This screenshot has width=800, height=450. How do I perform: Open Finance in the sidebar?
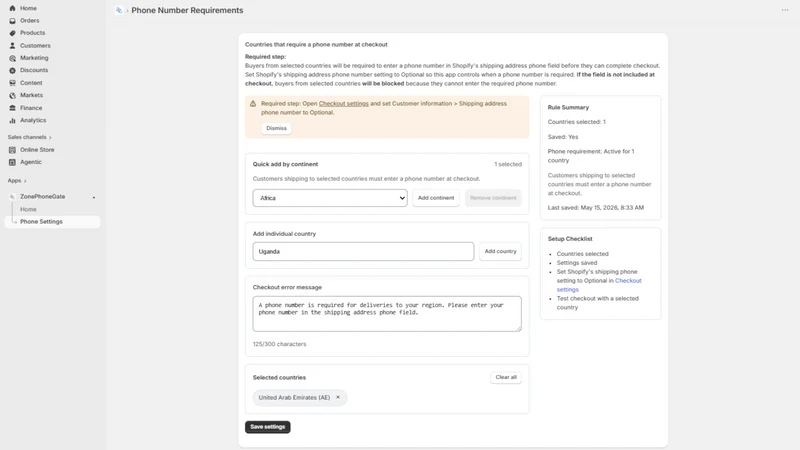[x=31, y=108]
